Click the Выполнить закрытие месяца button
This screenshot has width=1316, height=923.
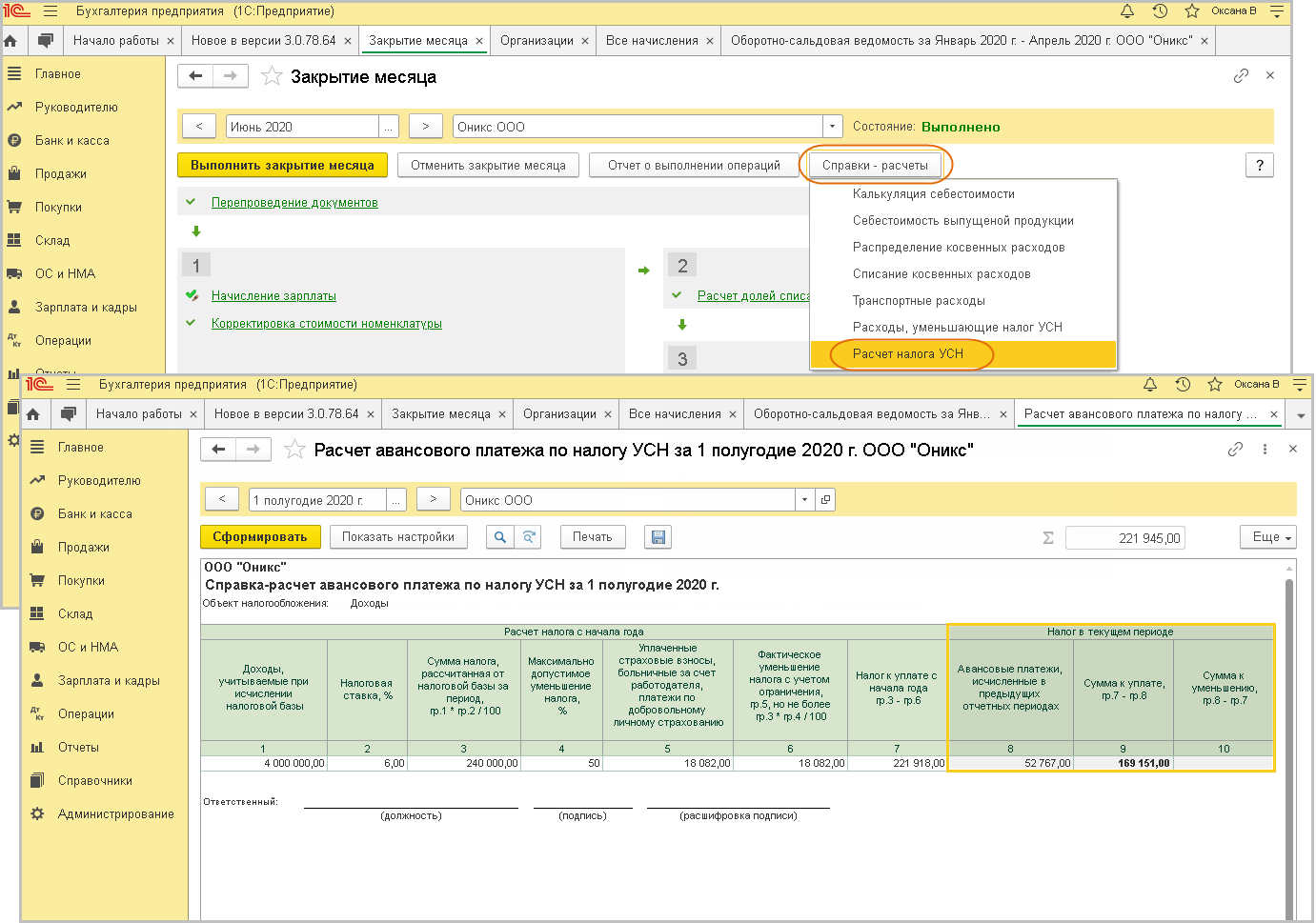[282, 165]
